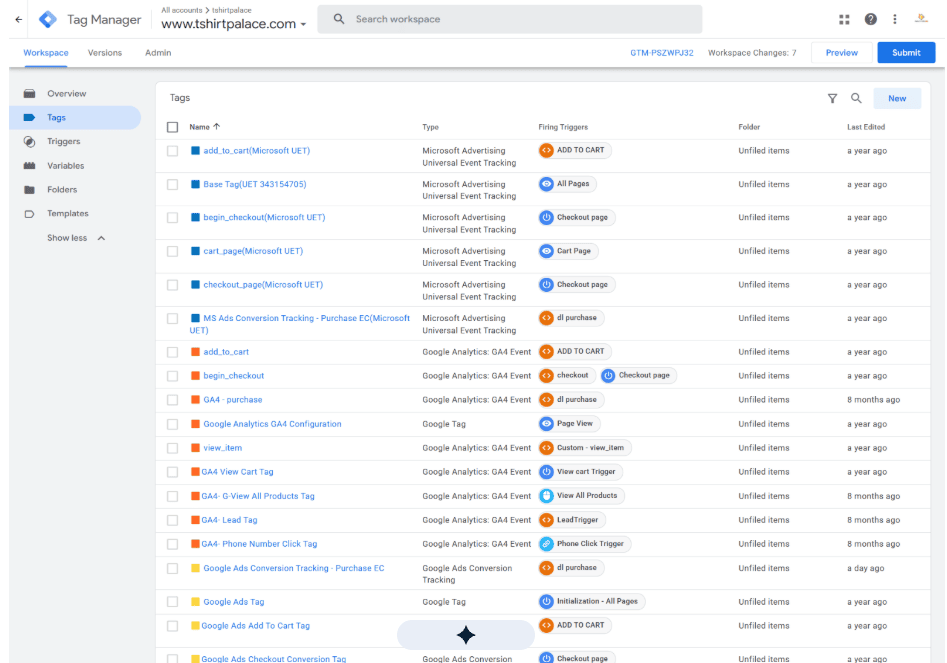Click the View cart Trigger chip
The image size is (947, 663).
click(580, 472)
